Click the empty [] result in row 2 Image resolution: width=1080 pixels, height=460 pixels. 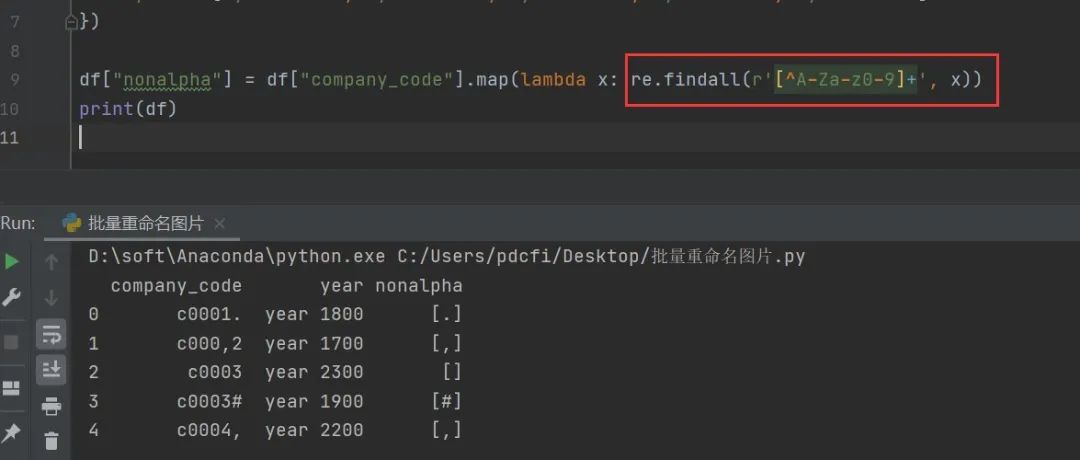(x=452, y=373)
